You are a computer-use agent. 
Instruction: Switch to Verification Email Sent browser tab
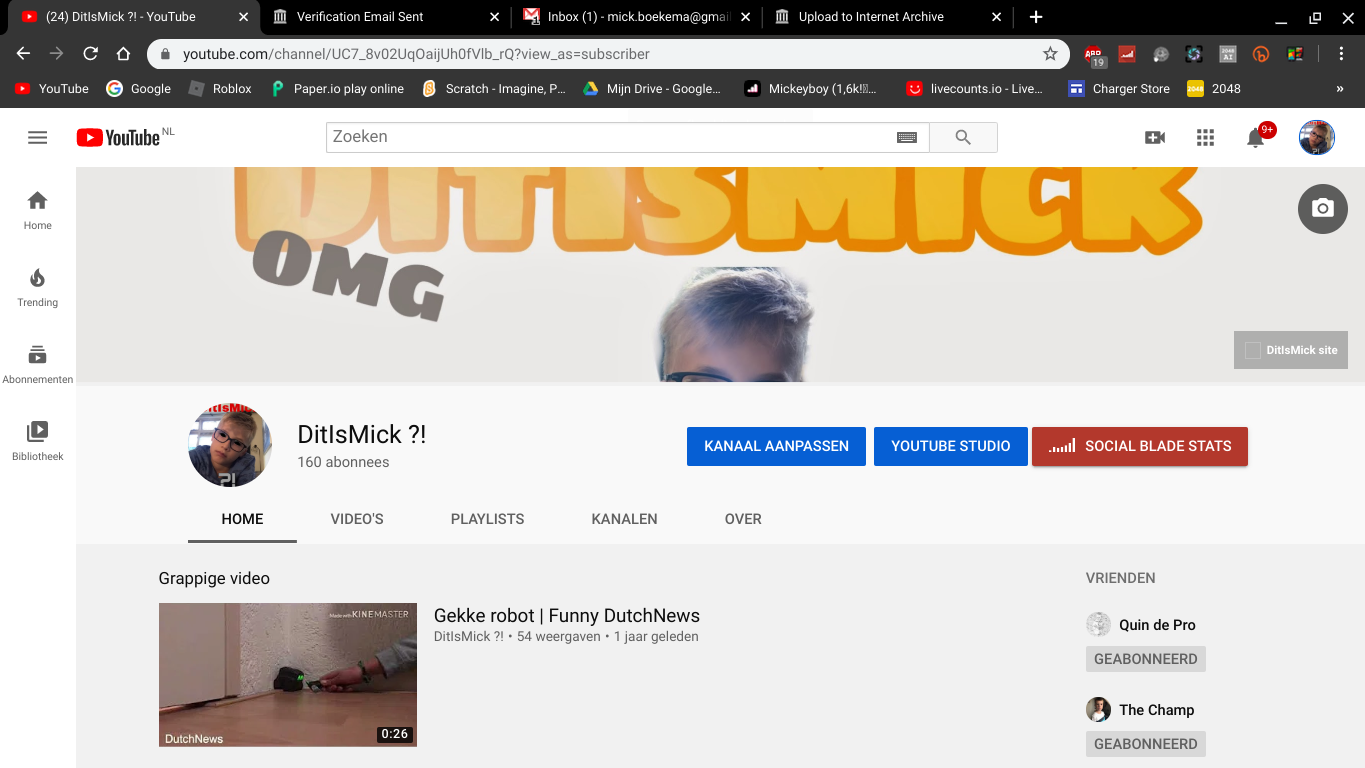point(384,17)
